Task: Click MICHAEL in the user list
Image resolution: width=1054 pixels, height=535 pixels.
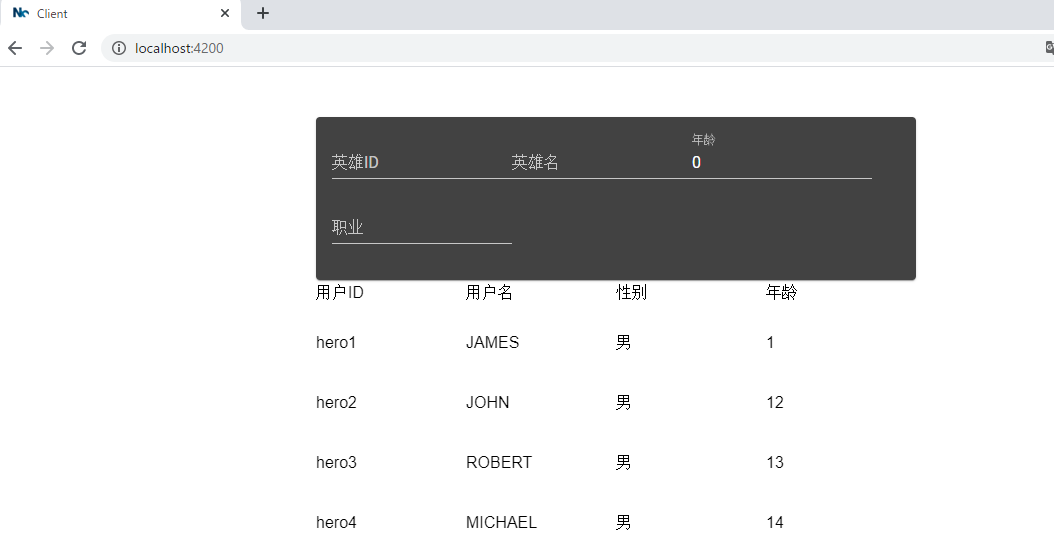Action: point(501,522)
